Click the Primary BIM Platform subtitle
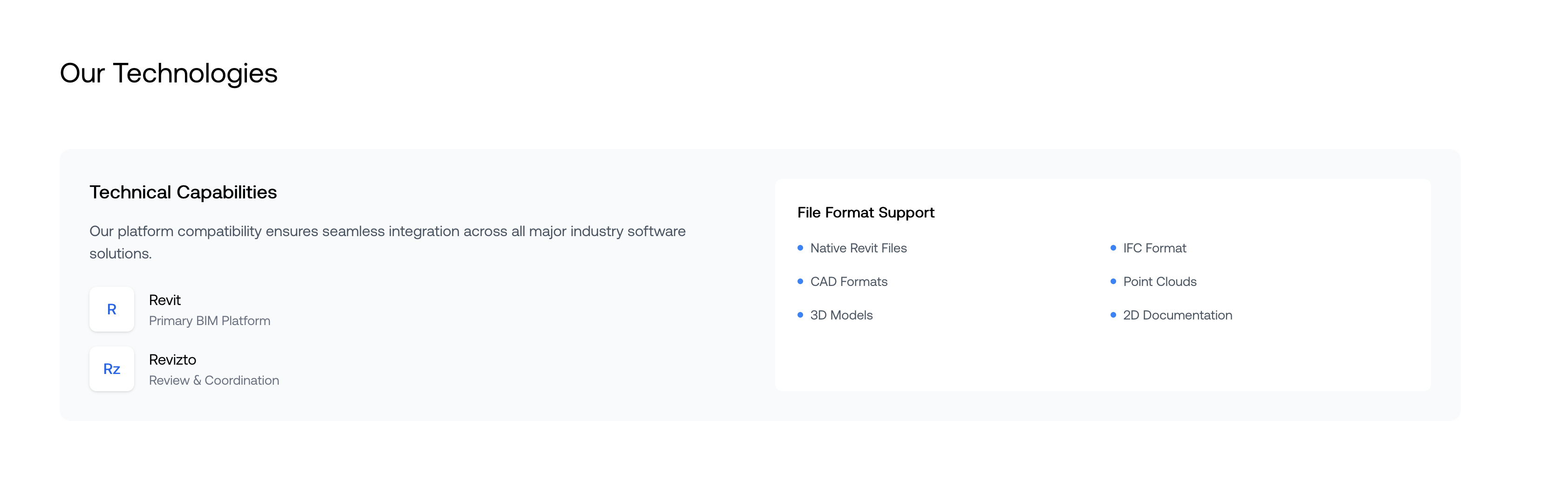The width and height of the screenshot is (1568, 489). coord(209,320)
